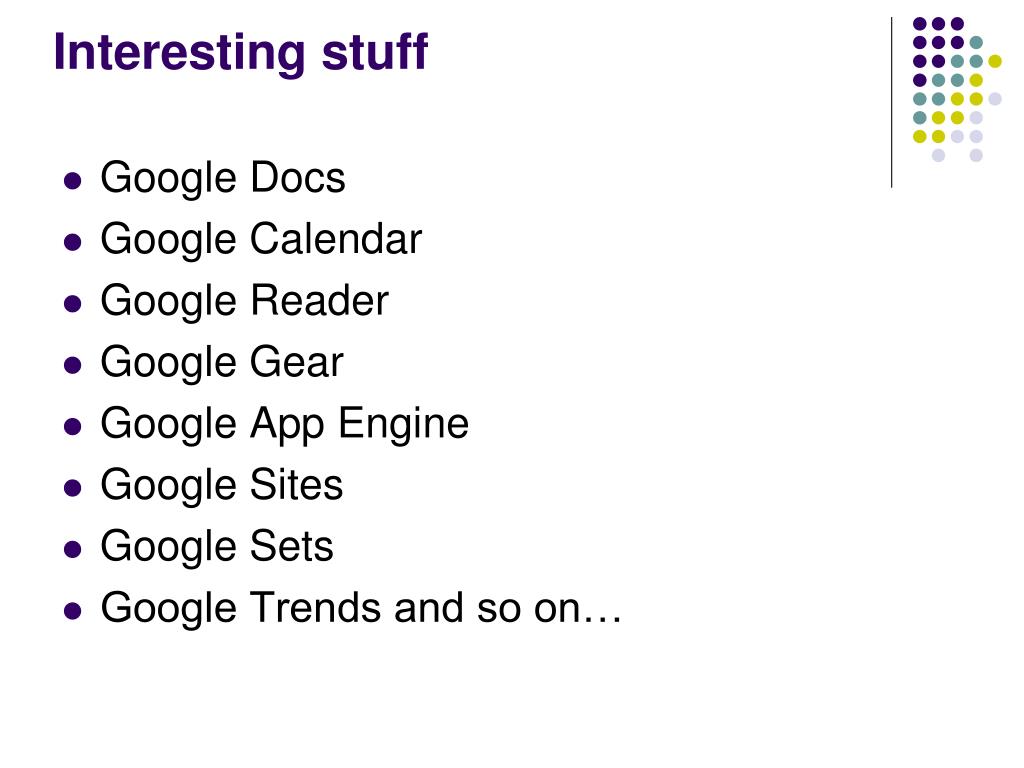This screenshot has height=768, width=1024.
Task: Select the Google Docs text line
Action: pos(223,178)
